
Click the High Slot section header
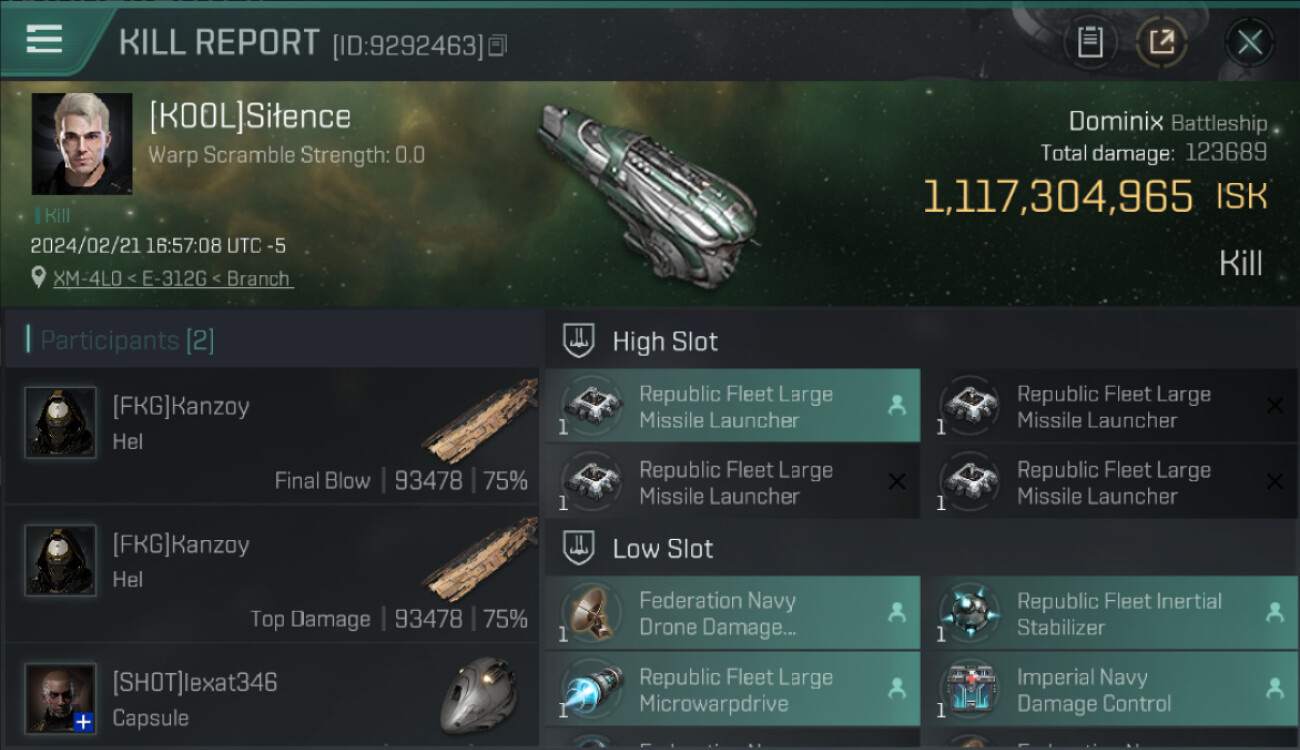[x=665, y=341]
